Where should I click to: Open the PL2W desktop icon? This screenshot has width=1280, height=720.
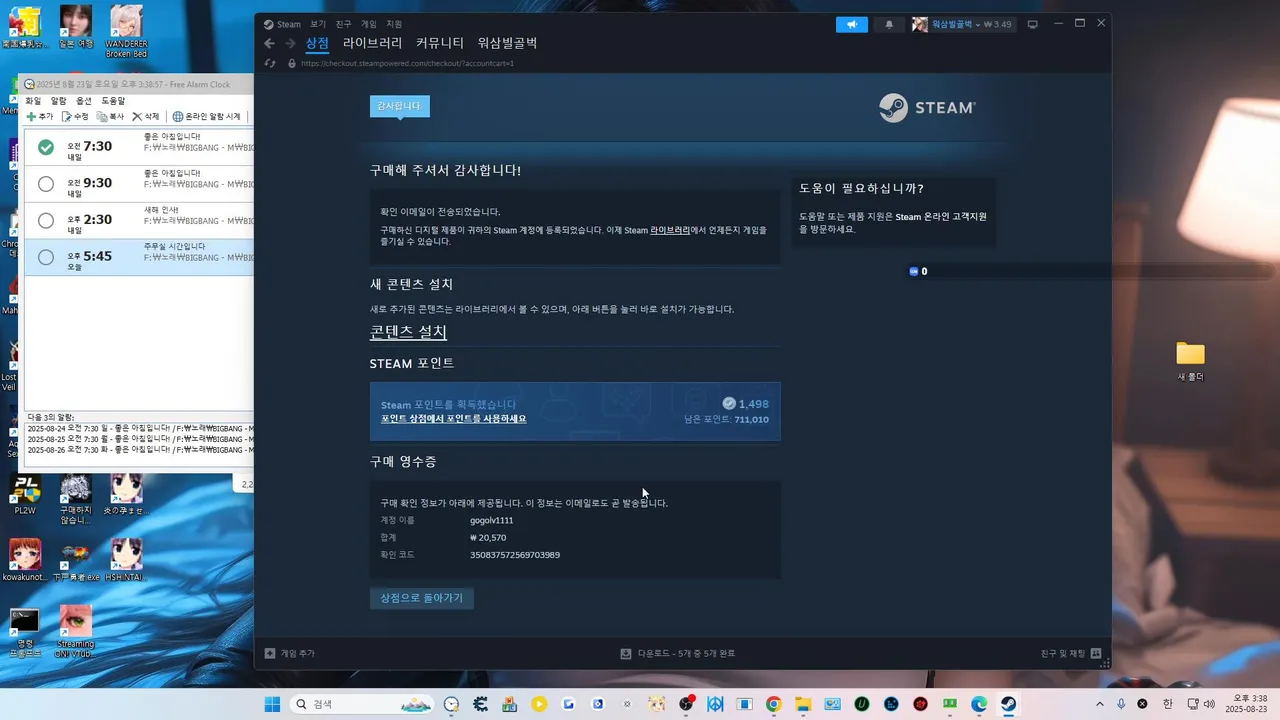[x=25, y=496]
